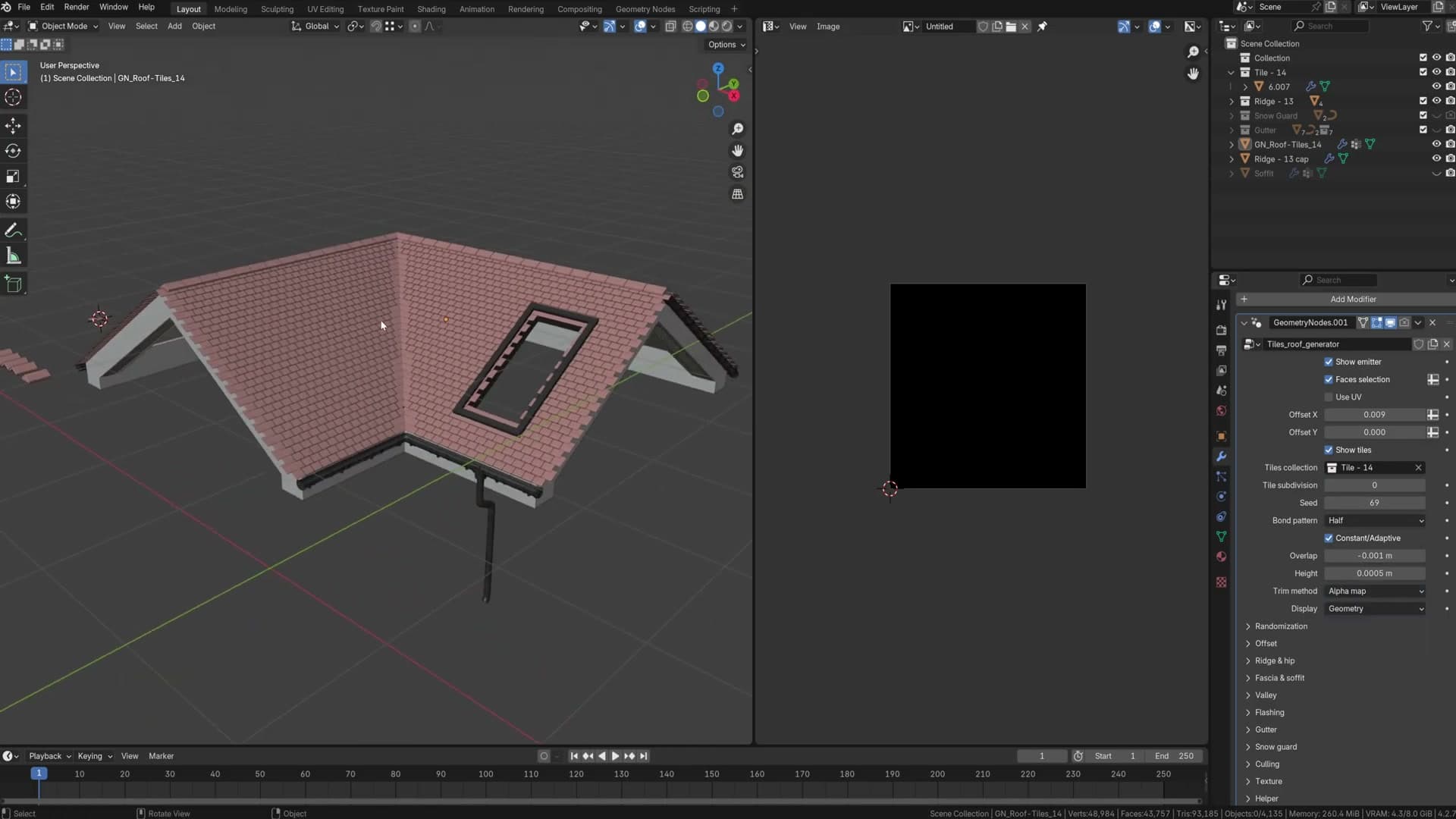The image size is (1456, 819).
Task: Toggle the Ridge - 13 collection exclude checkbox
Action: pyautogui.click(x=1423, y=102)
